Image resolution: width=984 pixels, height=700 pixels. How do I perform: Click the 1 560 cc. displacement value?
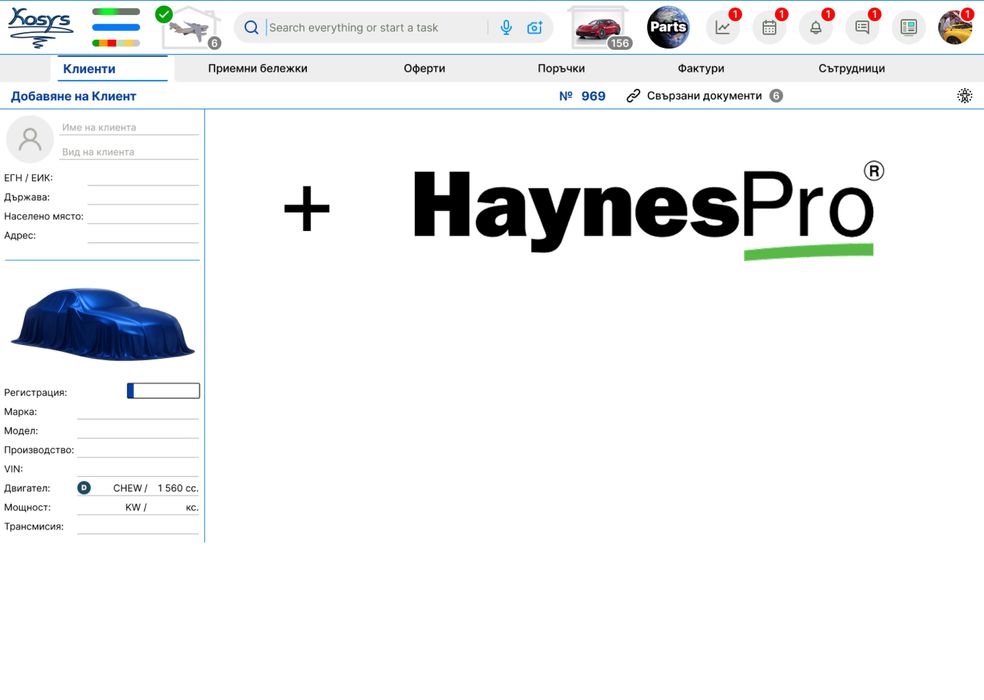tap(178, 488)
